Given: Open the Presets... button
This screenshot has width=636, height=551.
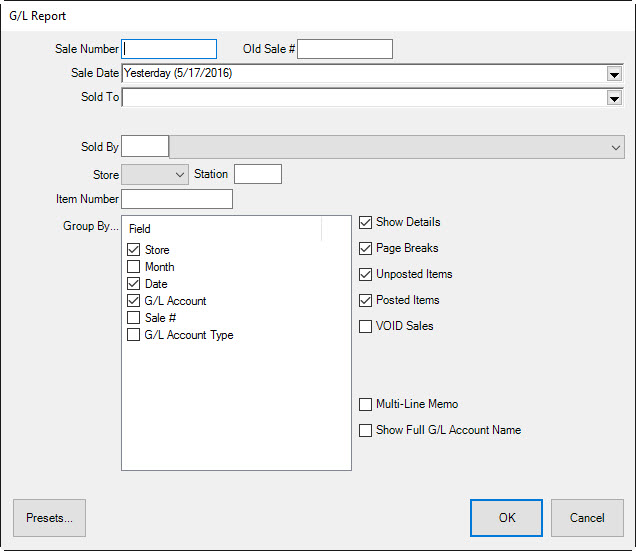Looking at the screenshot, I should point(49,518).
